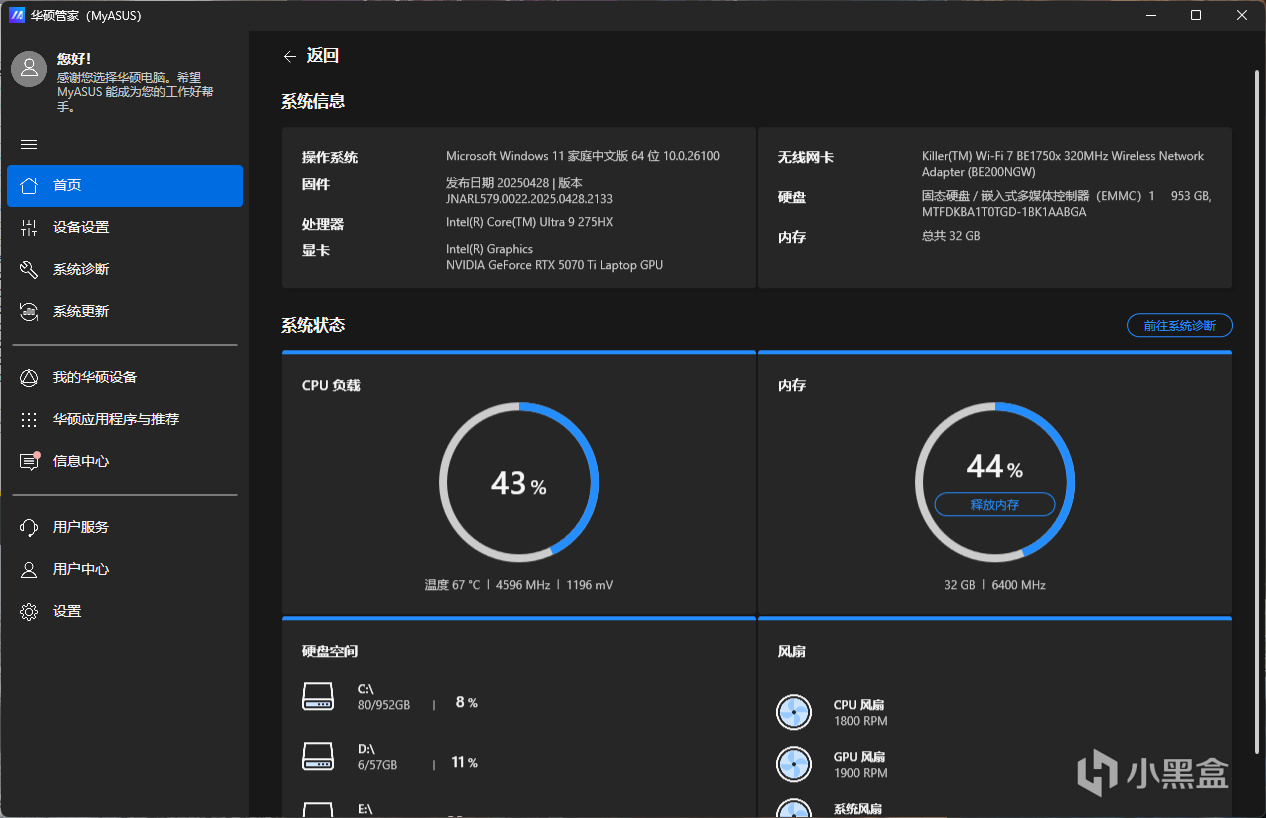Click the GPU 风扇 fan icon
The image size is (1266, 818).
[794, 764]
